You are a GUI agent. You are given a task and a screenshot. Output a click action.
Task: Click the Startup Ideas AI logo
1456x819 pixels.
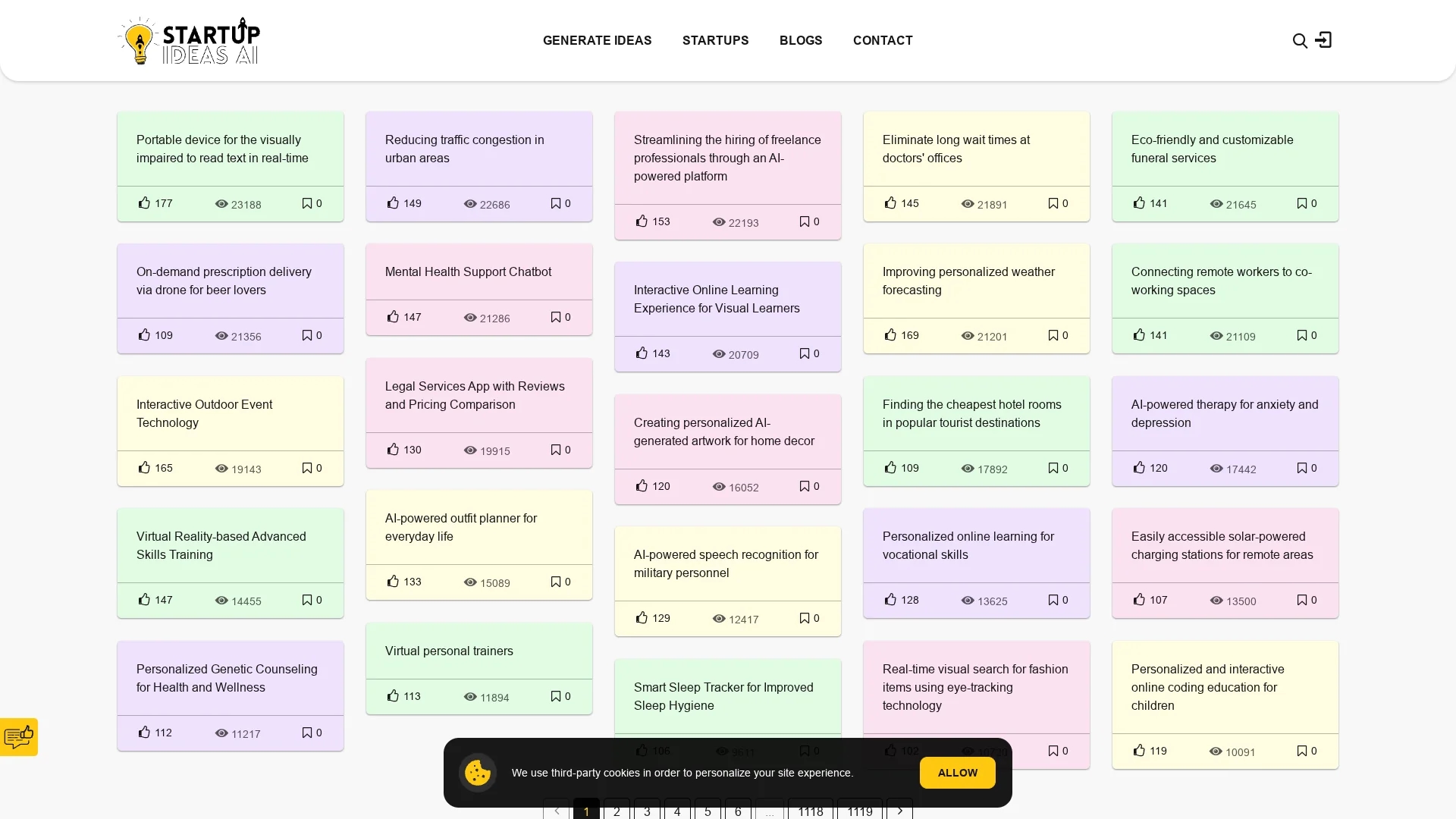point(189,41)
